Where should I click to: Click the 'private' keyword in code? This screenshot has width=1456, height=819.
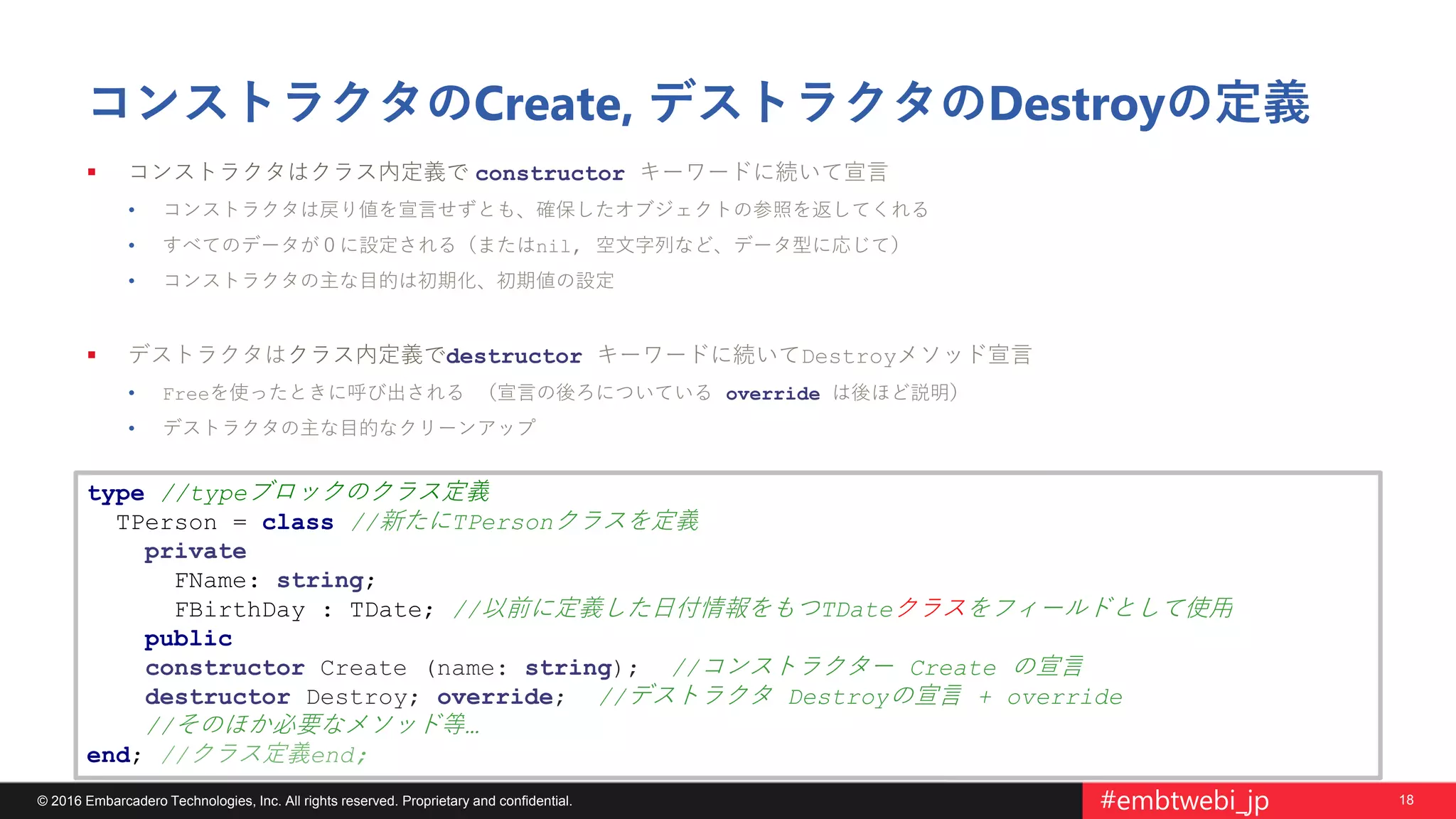pyautogui.click(x=195, y=552)
